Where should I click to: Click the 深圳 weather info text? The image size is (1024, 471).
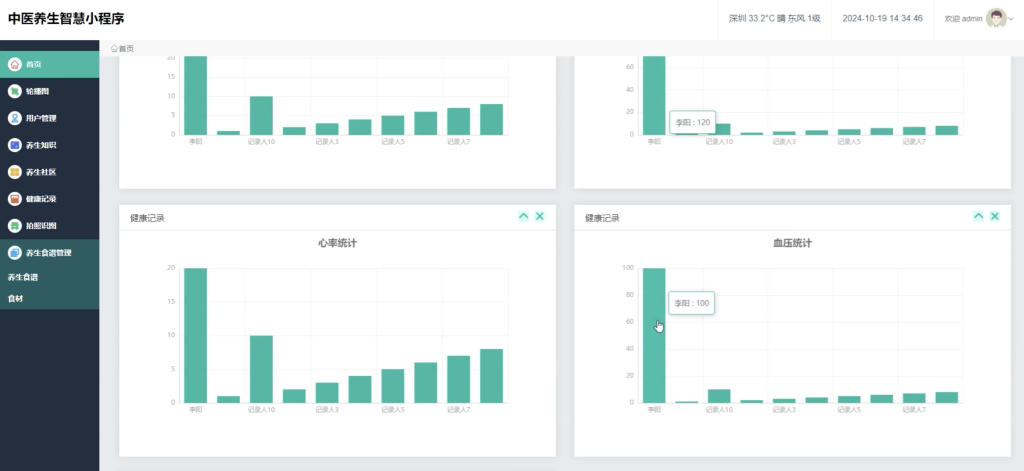[775, 19]
